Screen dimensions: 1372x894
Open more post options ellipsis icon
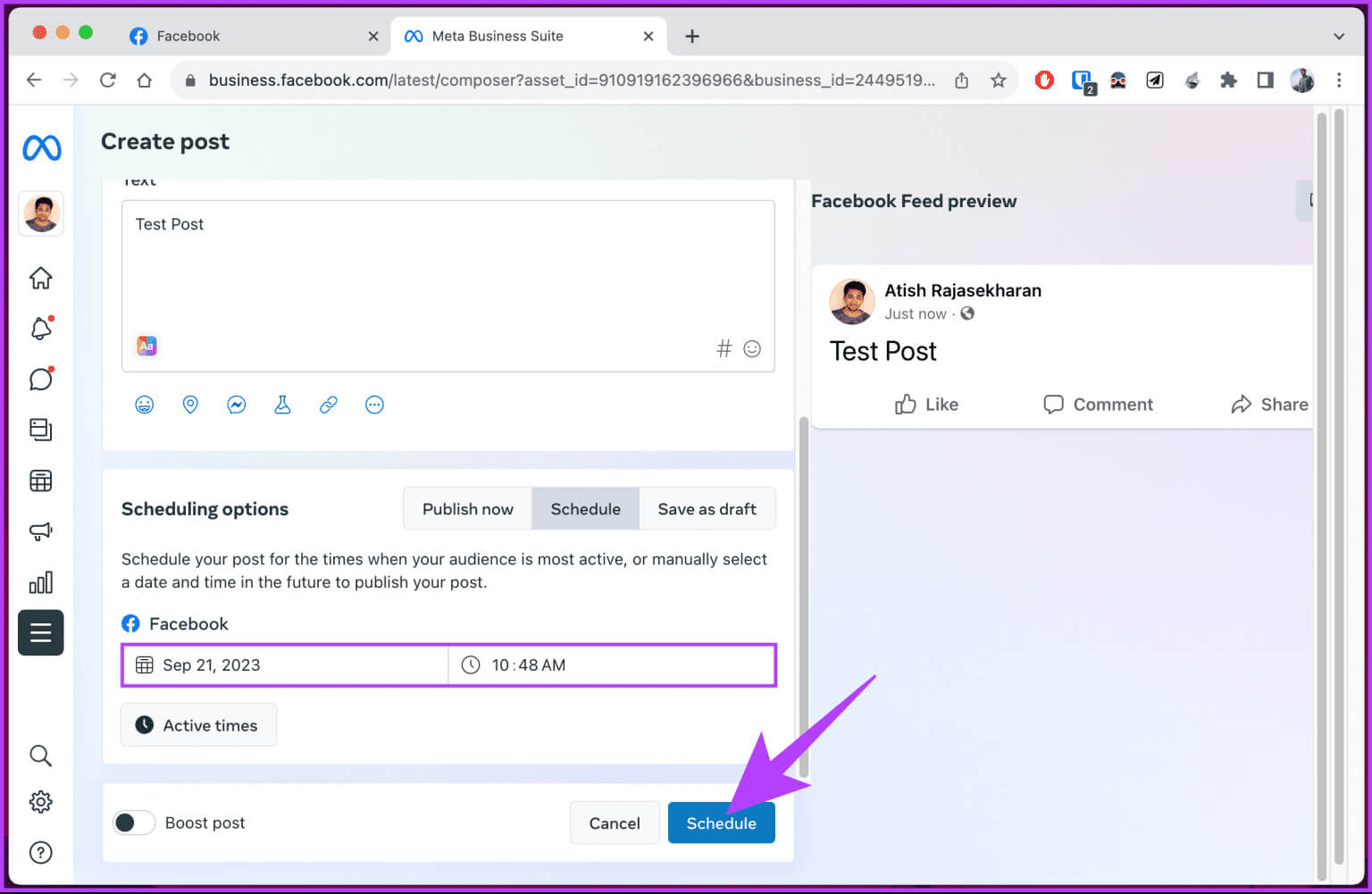click(375, 405)
